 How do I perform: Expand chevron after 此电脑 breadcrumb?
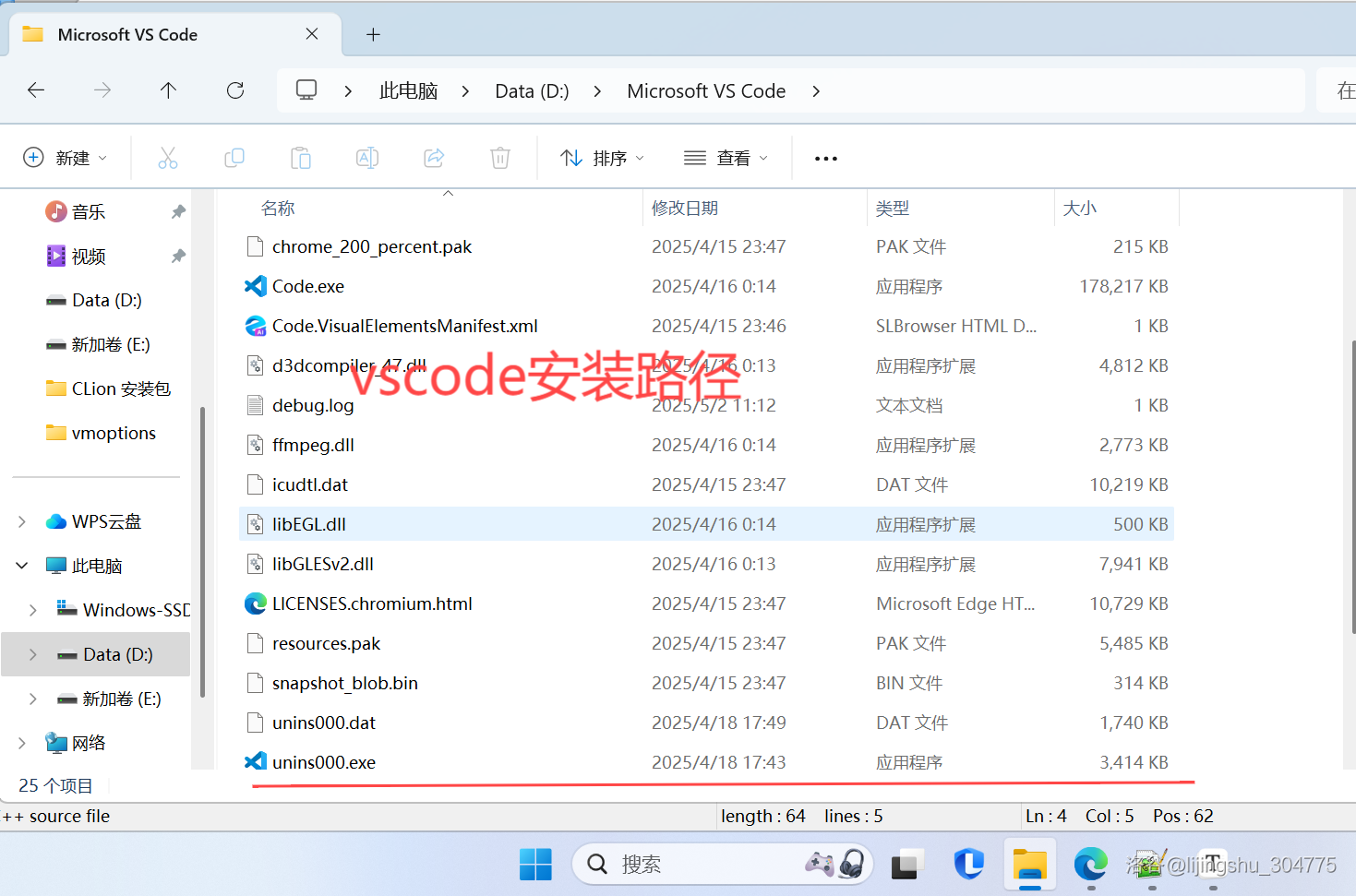(x=465, y=90)
